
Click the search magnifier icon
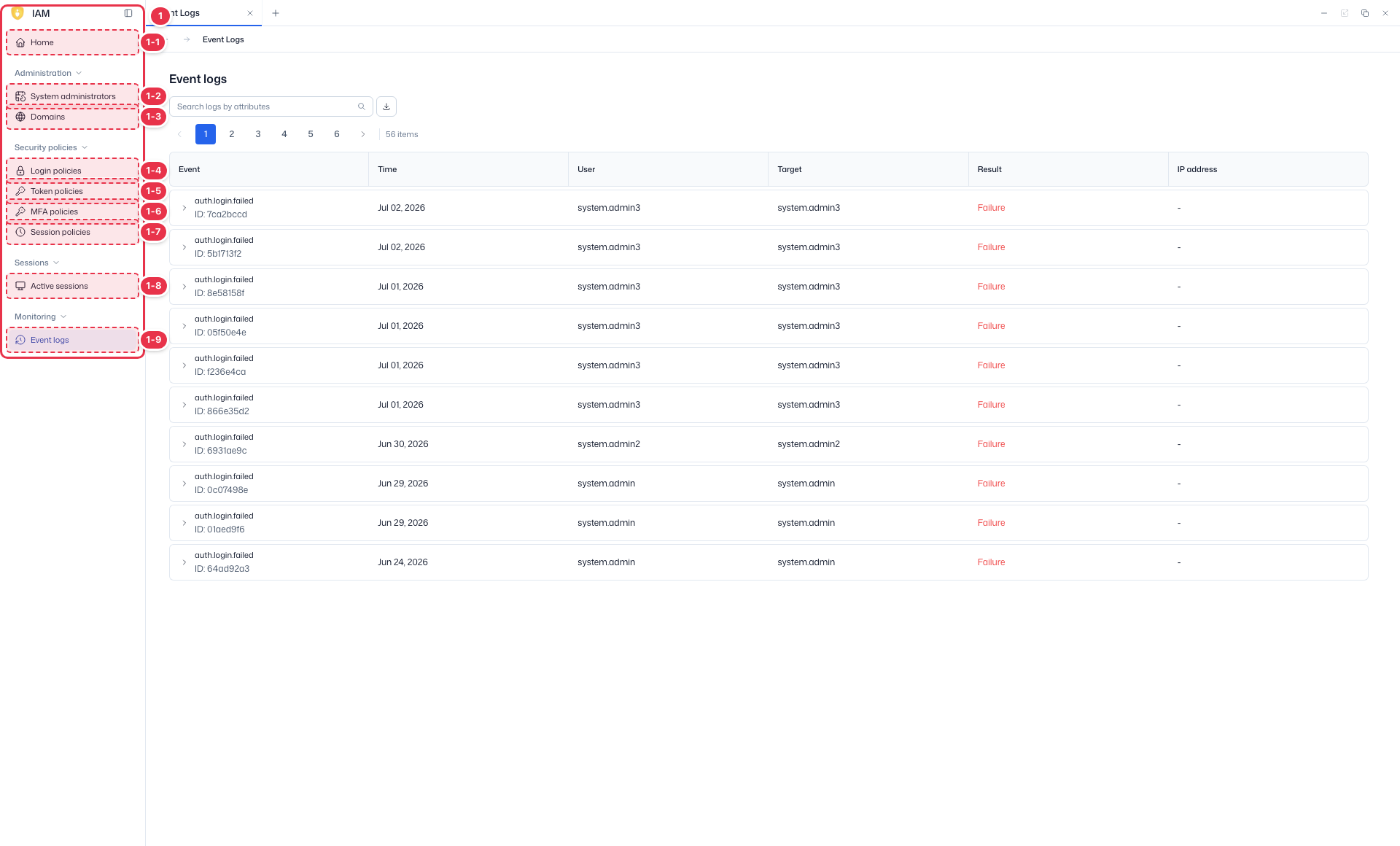(362, 106)
